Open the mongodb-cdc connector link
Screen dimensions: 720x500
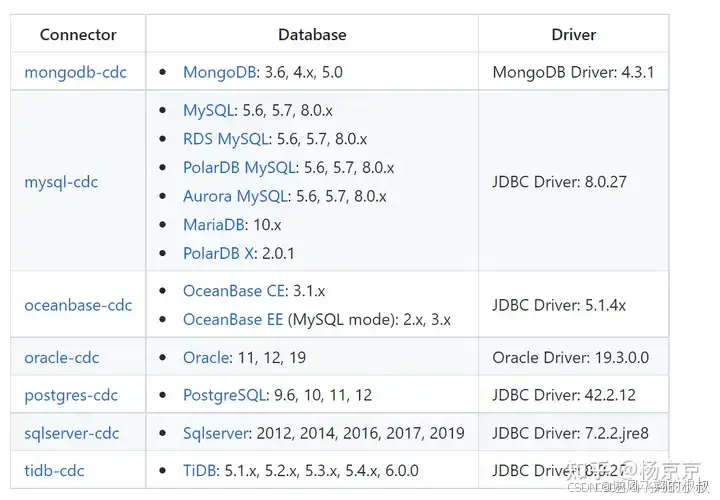pyautogui.click(x=75, y=73)
